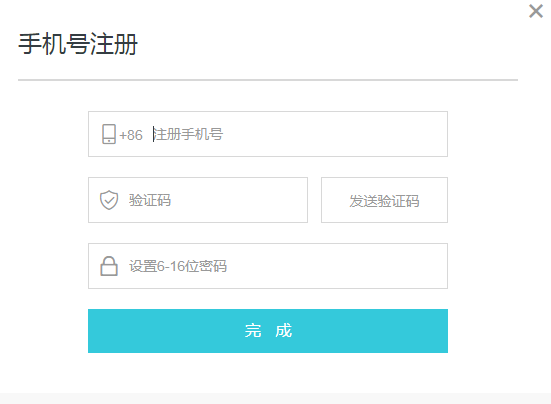Screen dimensions: 551x404
Task: Click empty area right of password placeholder
Action: click(337, 266)
